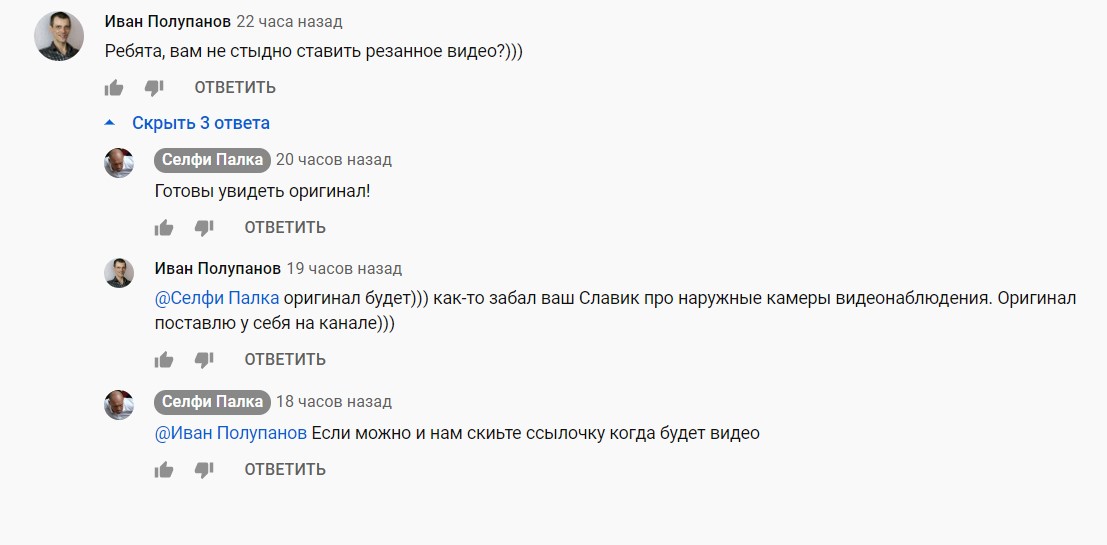1107x545 pixels.
Task: Click ОТВЕТИТЬ under 'Готовы увидеть оригинал!'
Action: (x=285, y=227)
